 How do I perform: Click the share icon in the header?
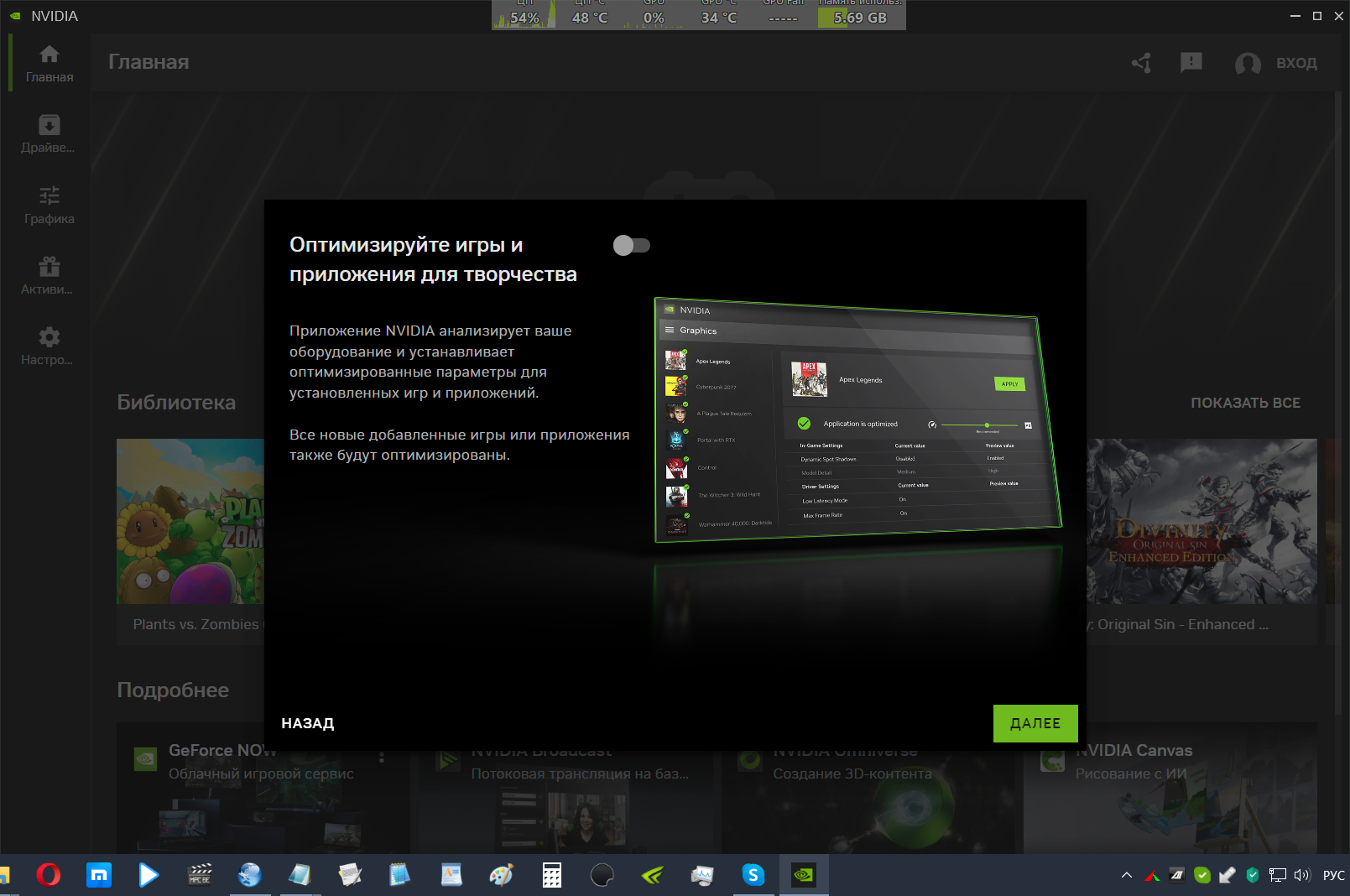[1141, 63]
